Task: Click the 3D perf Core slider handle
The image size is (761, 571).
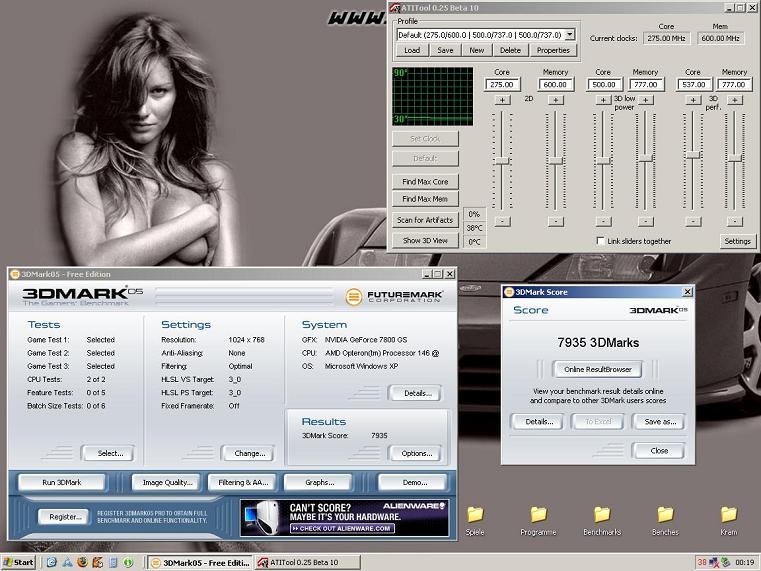Action: pos(693,155)
